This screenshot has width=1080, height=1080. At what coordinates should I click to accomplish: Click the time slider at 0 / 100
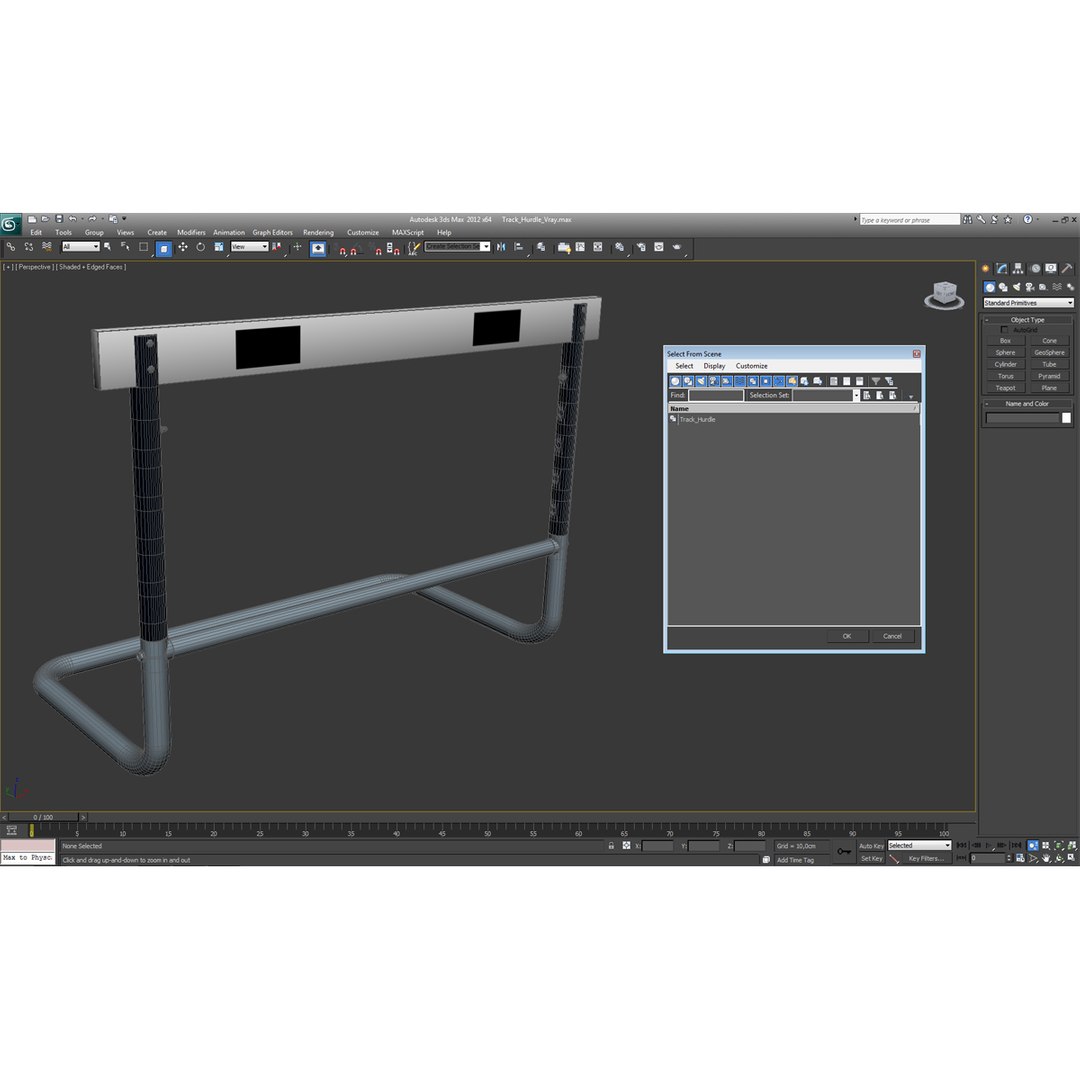click(43, 818)
